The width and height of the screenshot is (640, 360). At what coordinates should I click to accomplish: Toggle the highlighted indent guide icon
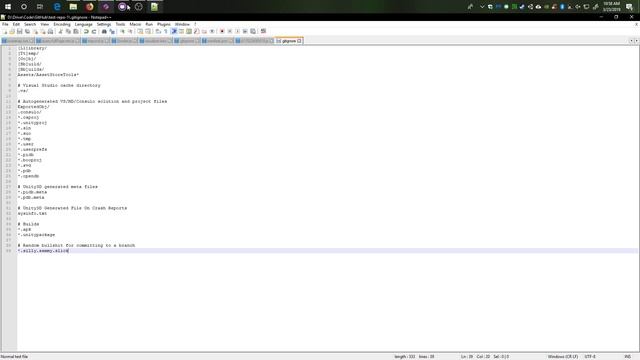point(174,31)
